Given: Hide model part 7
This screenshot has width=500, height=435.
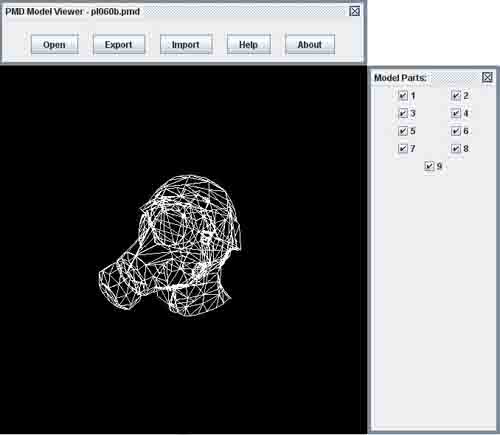Looking at the screenshot, I should (403, 148).
